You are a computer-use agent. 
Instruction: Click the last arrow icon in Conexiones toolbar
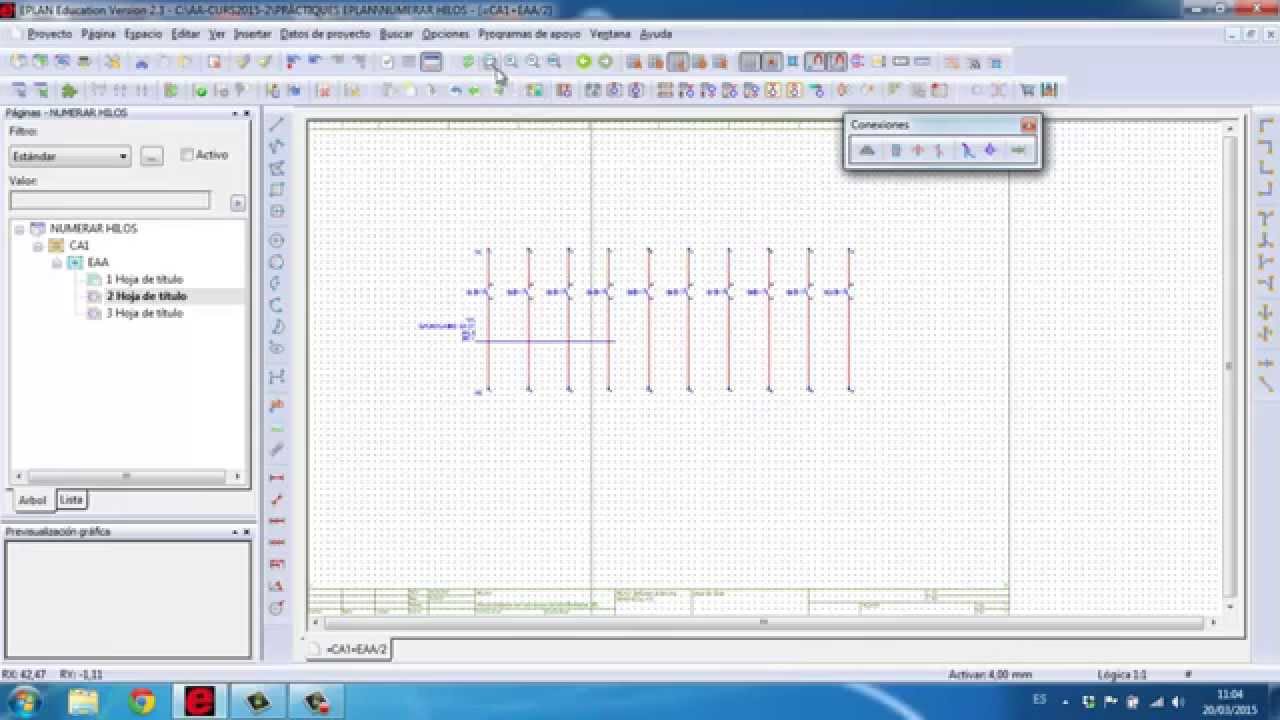1018,151
